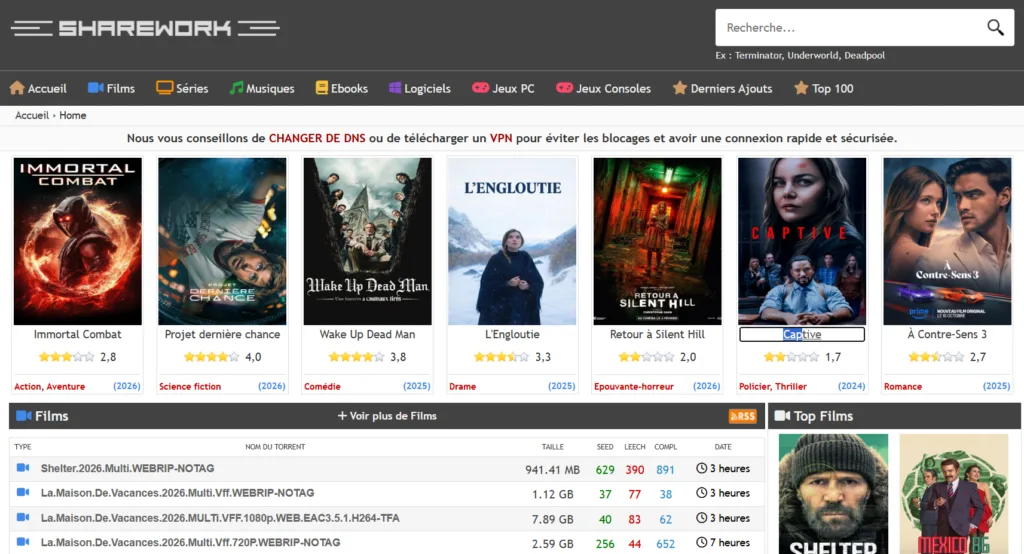The image size is (1024, 554).
Task: Click the CHANGER DE DNS text
Action: click(x=317, y=138)
